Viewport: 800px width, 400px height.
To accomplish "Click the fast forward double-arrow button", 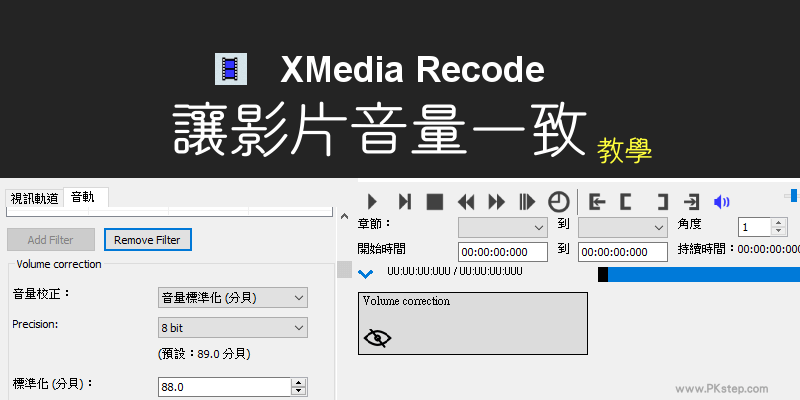I will (x=496, y=202).
